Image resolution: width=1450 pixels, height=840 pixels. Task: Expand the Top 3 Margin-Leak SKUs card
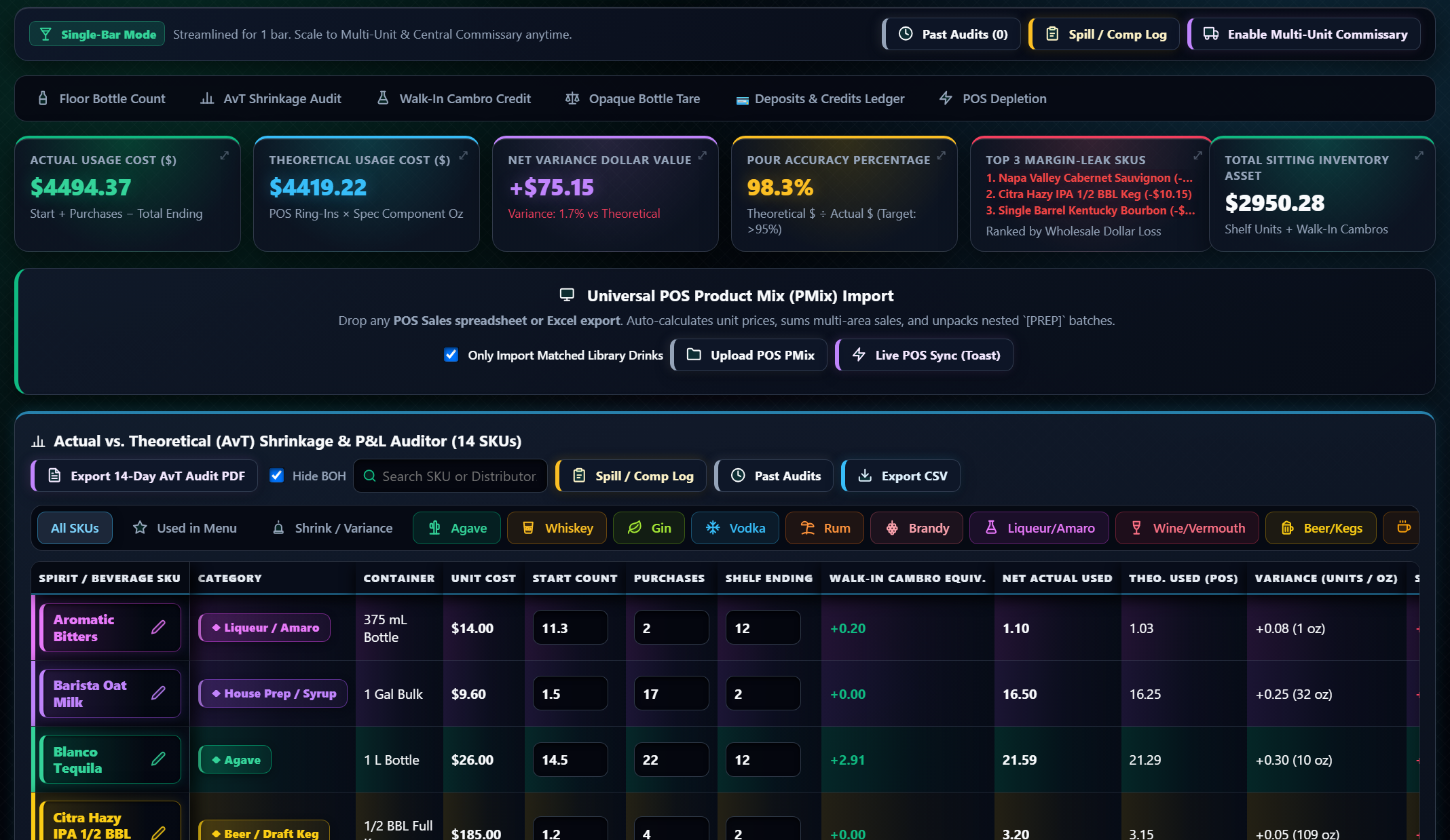pyautogui.click(x=1198, y=155)
